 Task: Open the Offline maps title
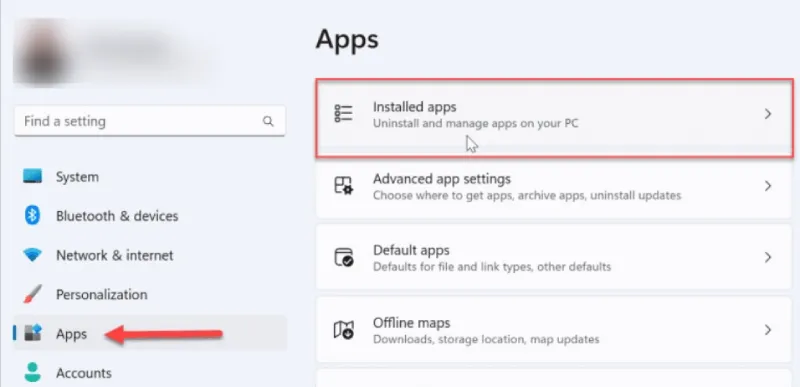click(x=411, y=323)
